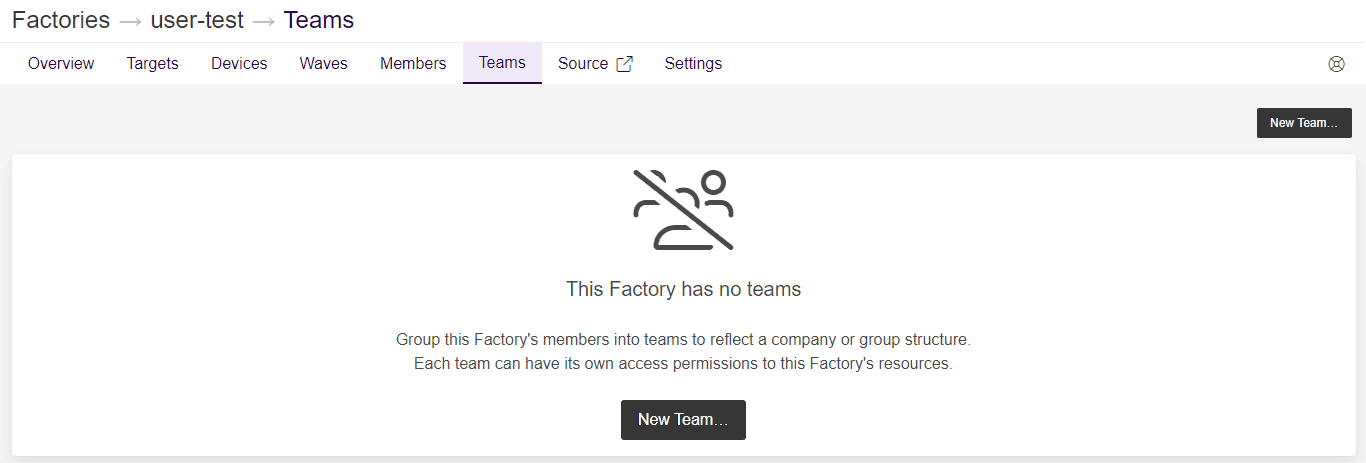Go to the Factories breadcrumb

[x=61, y=20]
